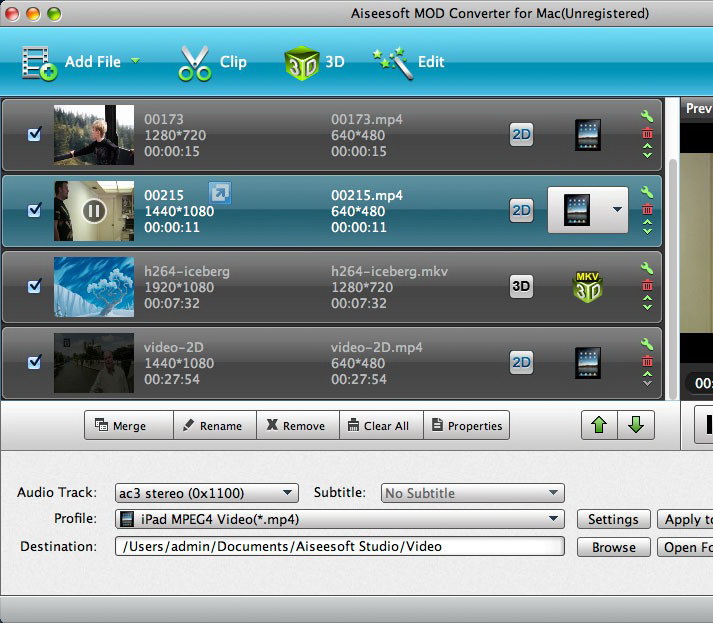The height and width of the screenshot is (623, 713).
Task: Uncheck the 00173 video checkbox
Action: pos(35,134)
